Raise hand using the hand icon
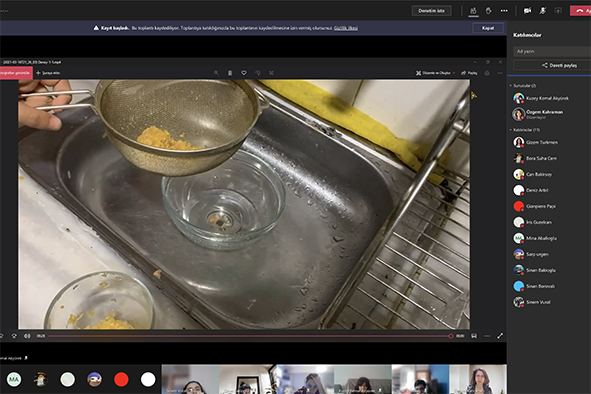The height and width of the screenshot is (394, 591). (488, 11)
